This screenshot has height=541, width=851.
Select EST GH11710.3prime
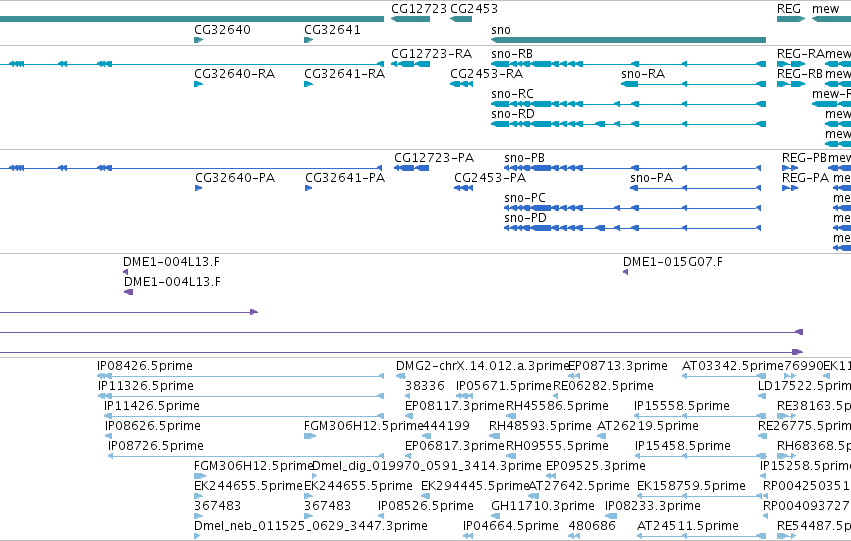(x=496, y=516)
